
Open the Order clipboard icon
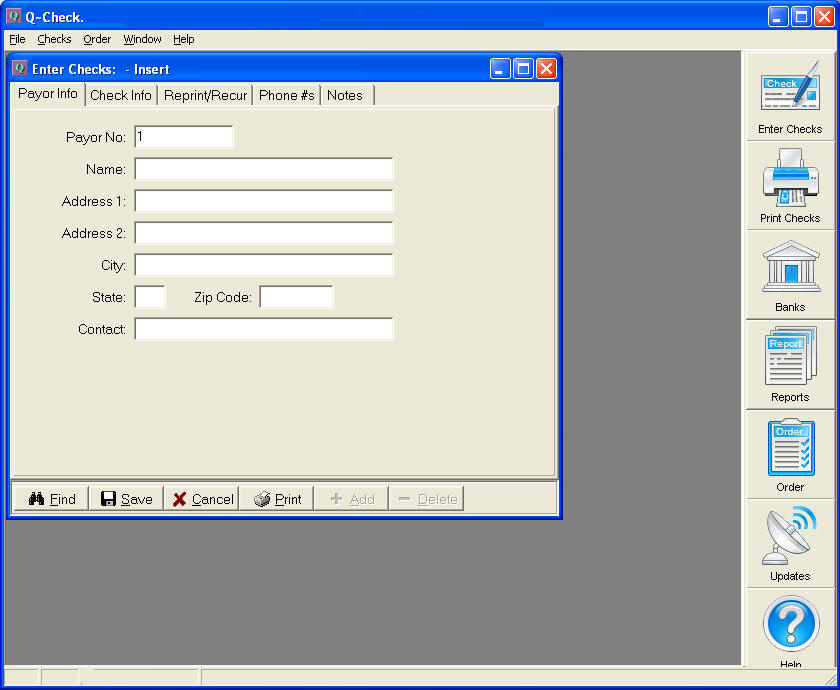click(790, 455)
